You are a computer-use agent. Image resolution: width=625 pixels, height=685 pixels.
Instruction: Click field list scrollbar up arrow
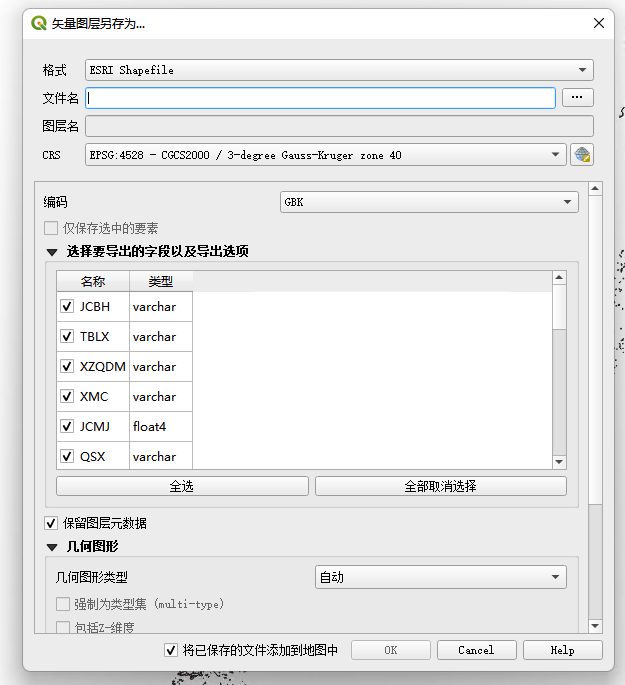click(x=559, y=277)
